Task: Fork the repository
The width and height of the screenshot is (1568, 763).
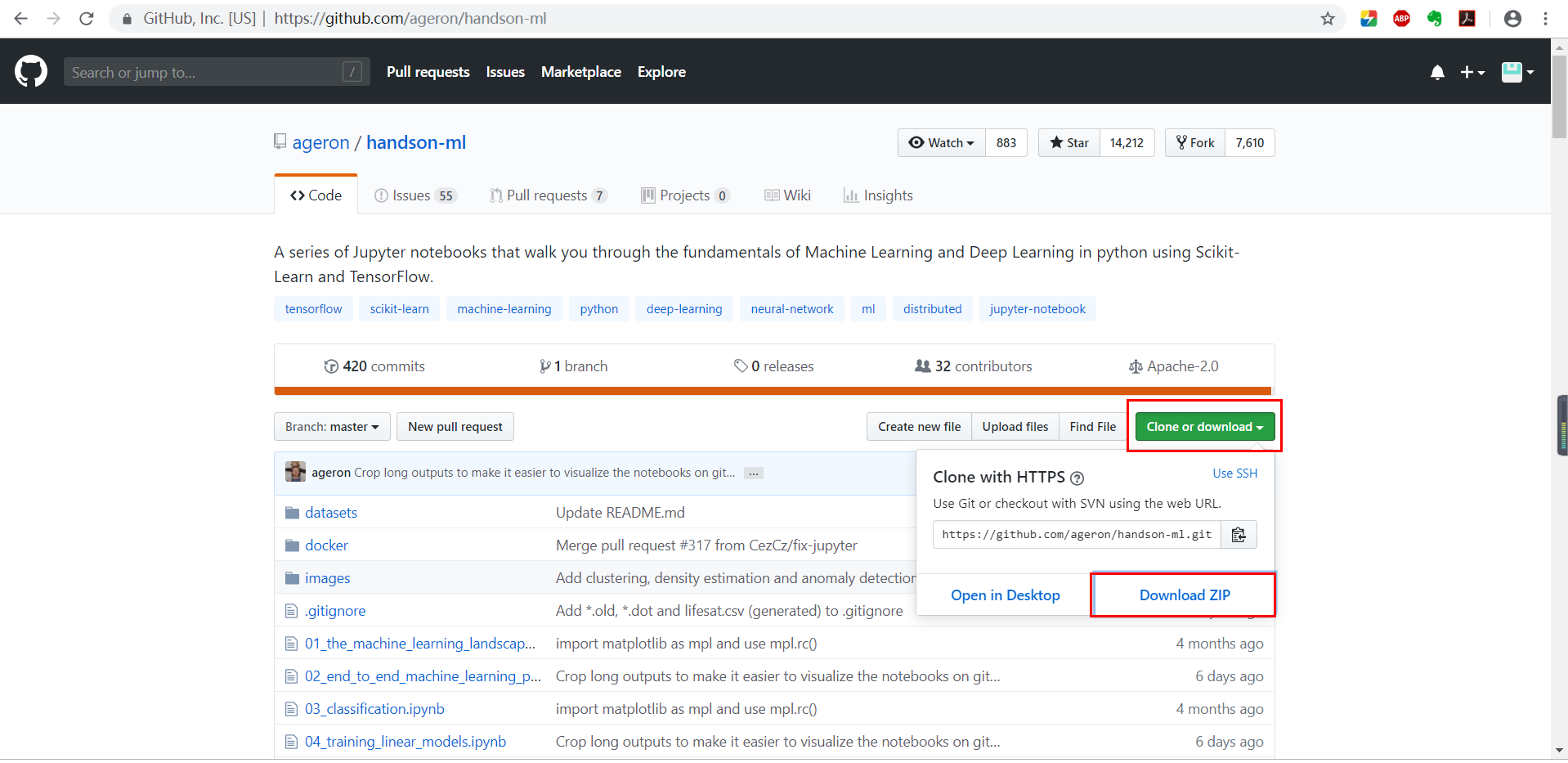Action: tap(1195, 143)
